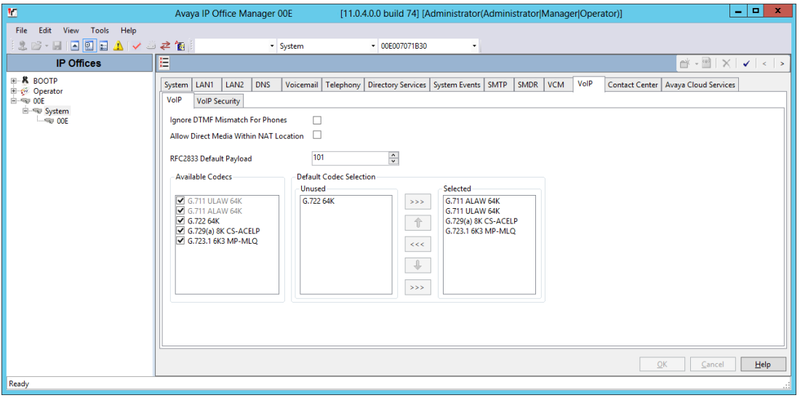Toggle G.711 ULAW 64K available codec checkbox
This screenshot has height=398, width=800.
(180, 201)
